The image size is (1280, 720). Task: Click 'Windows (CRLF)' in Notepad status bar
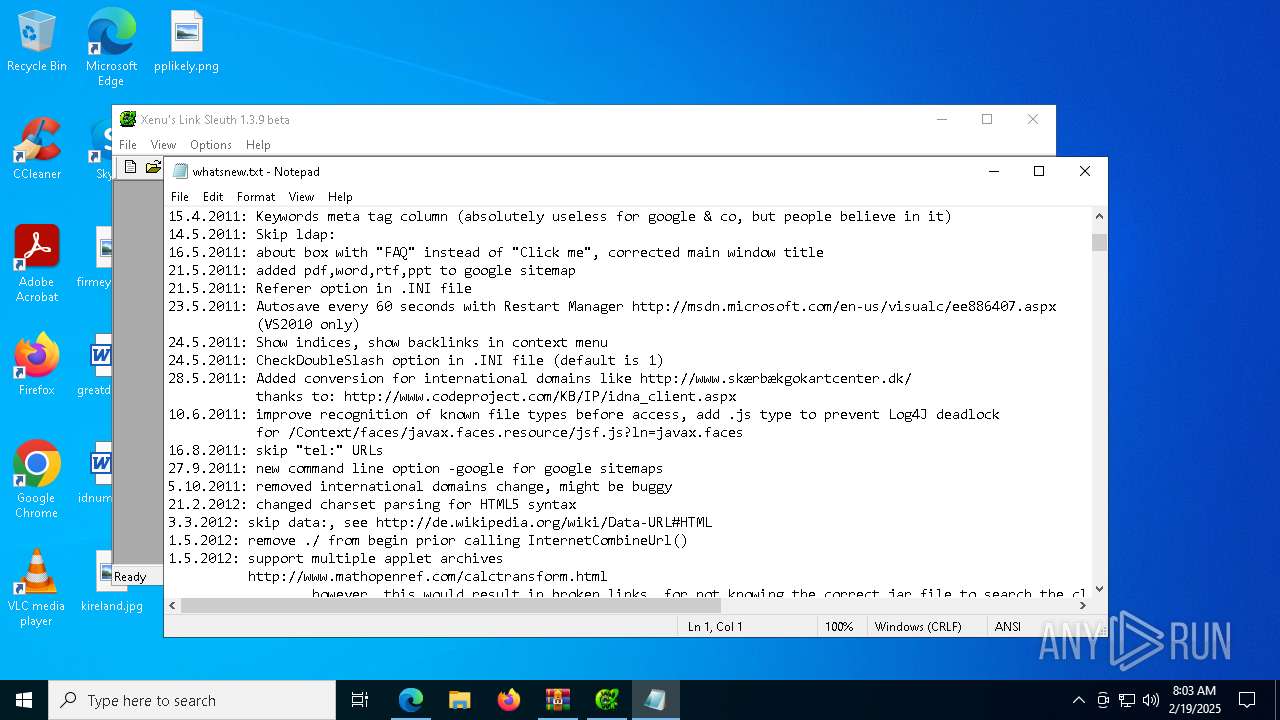coord(918,626)
